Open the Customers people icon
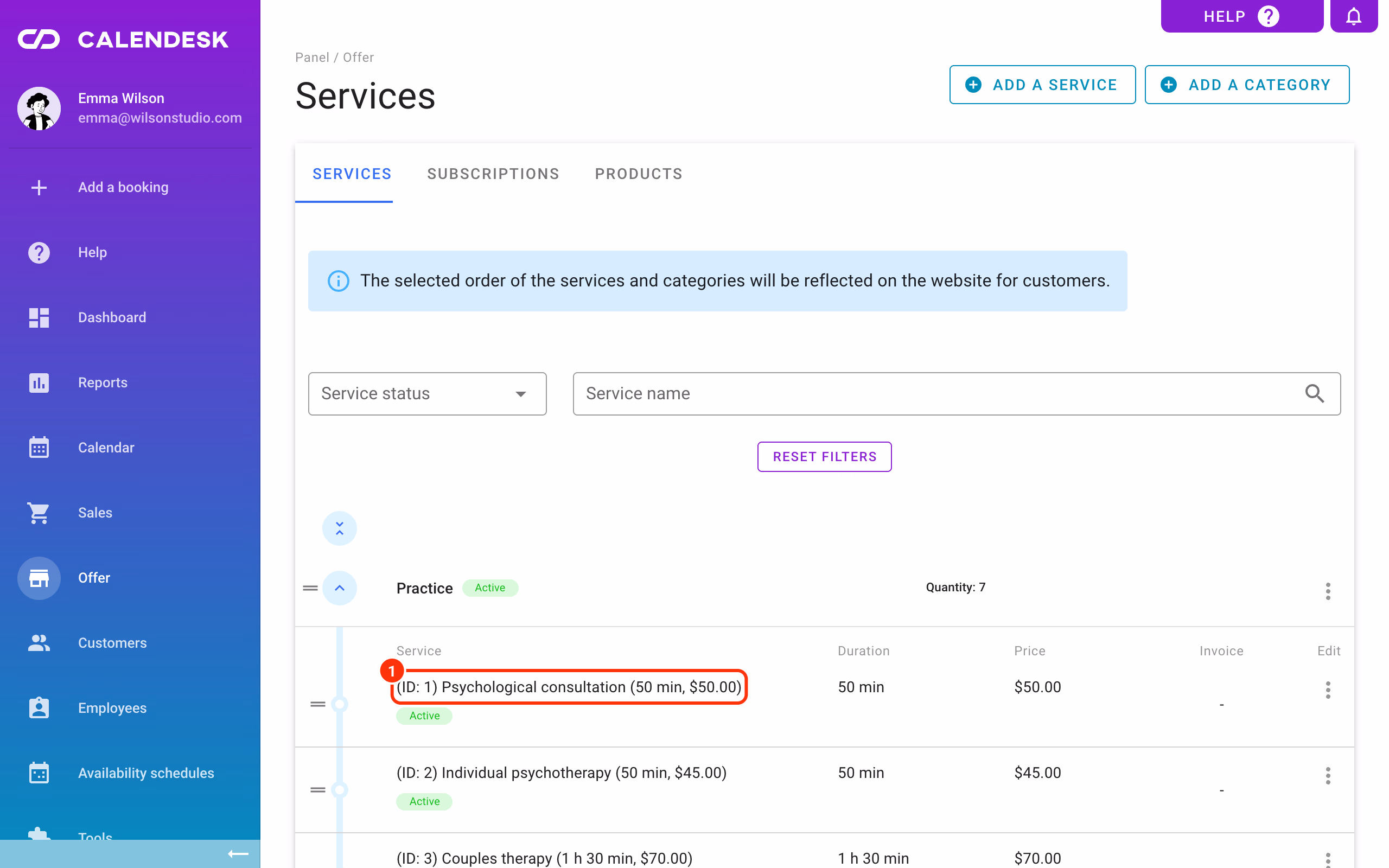 [x=39, y=642]
